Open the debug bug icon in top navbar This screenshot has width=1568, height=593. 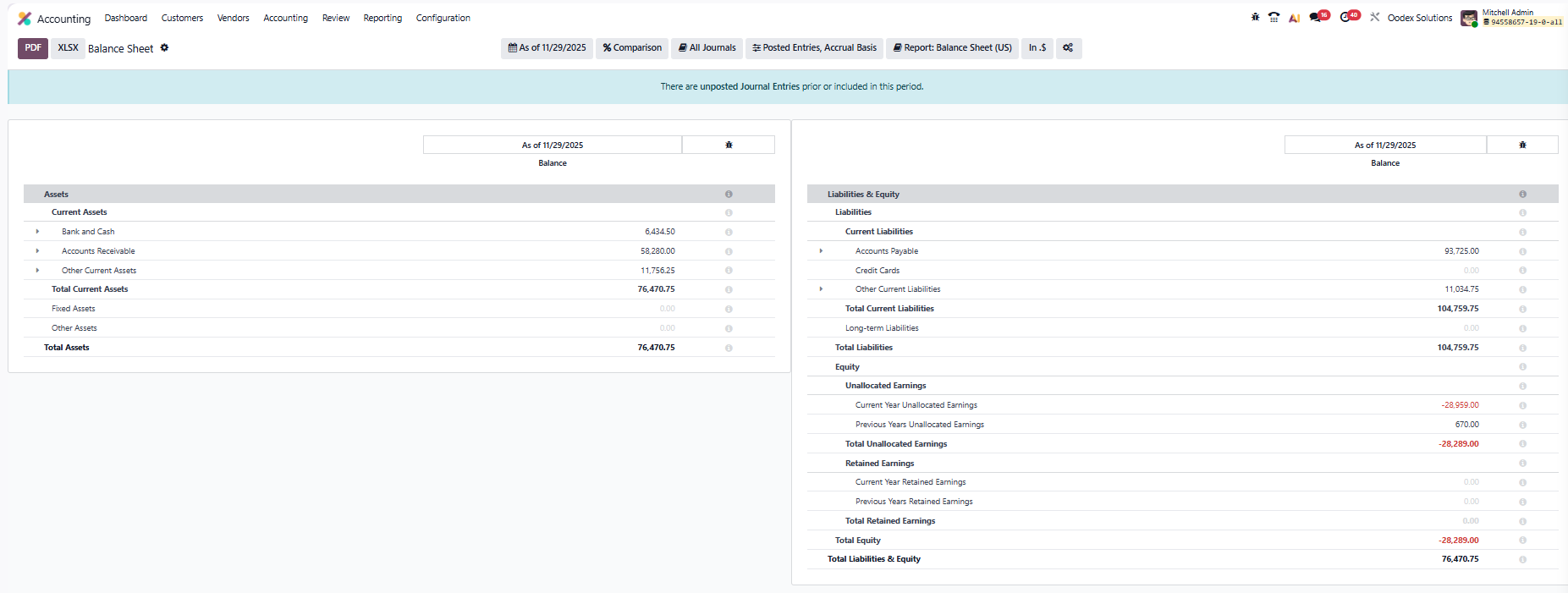click(1255, 17)
